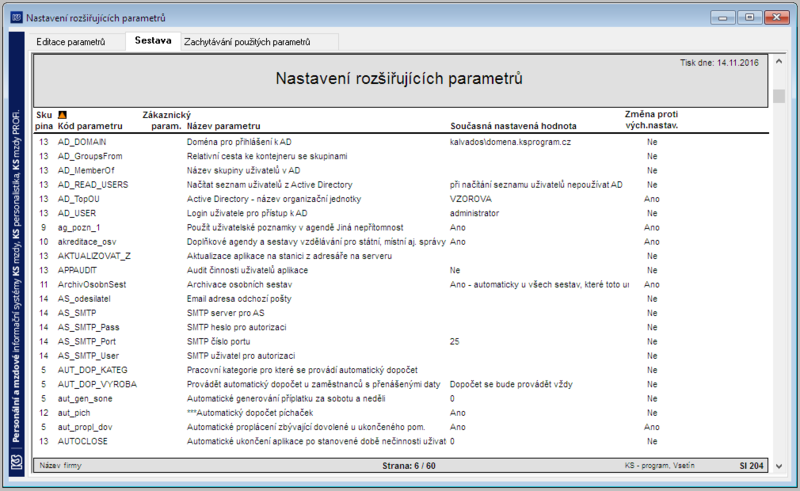Click value kalvados\domena.ksprogram.cz

pyautogui.click(x=510, y=142)
